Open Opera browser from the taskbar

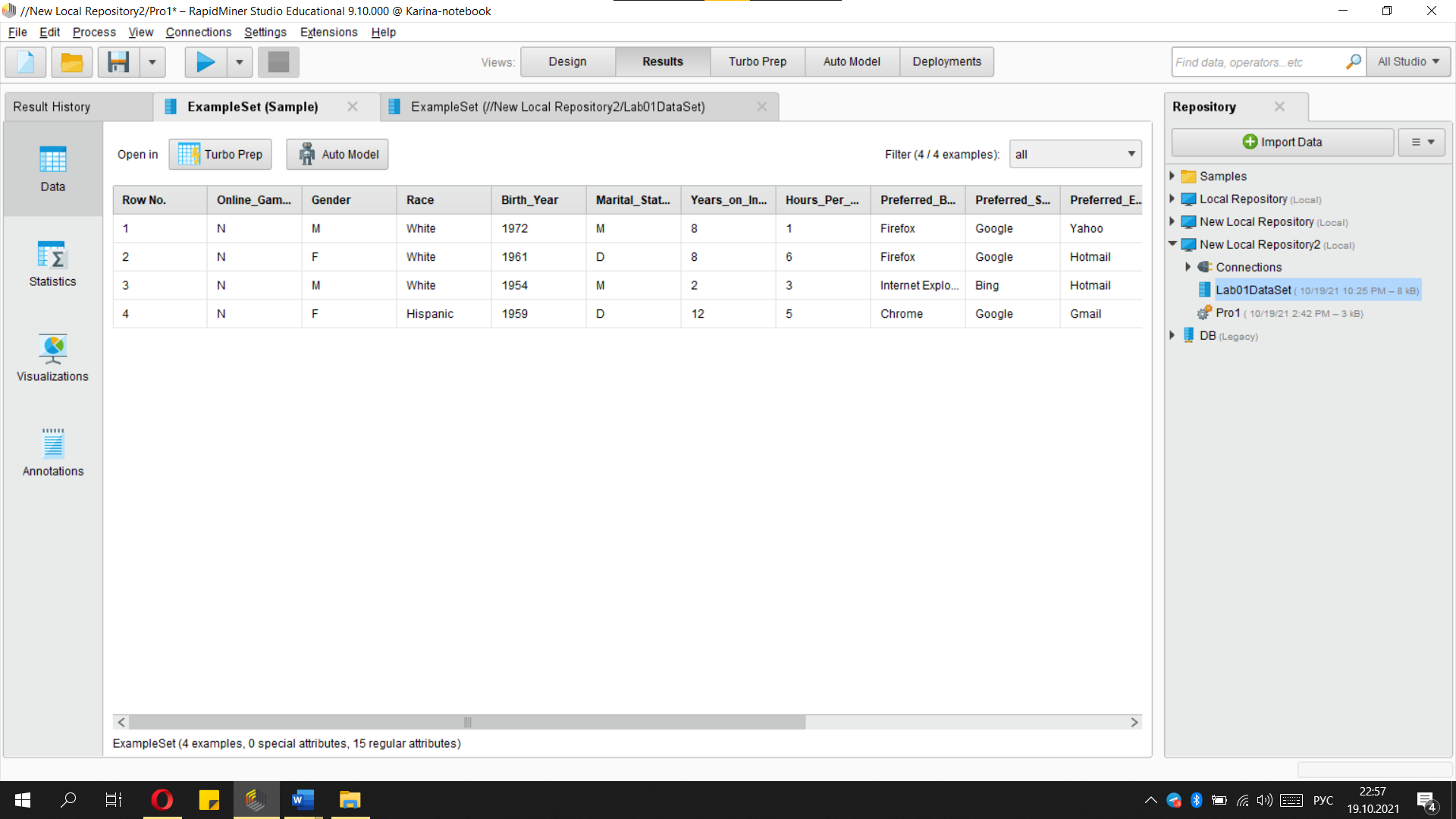coord(162,800)
